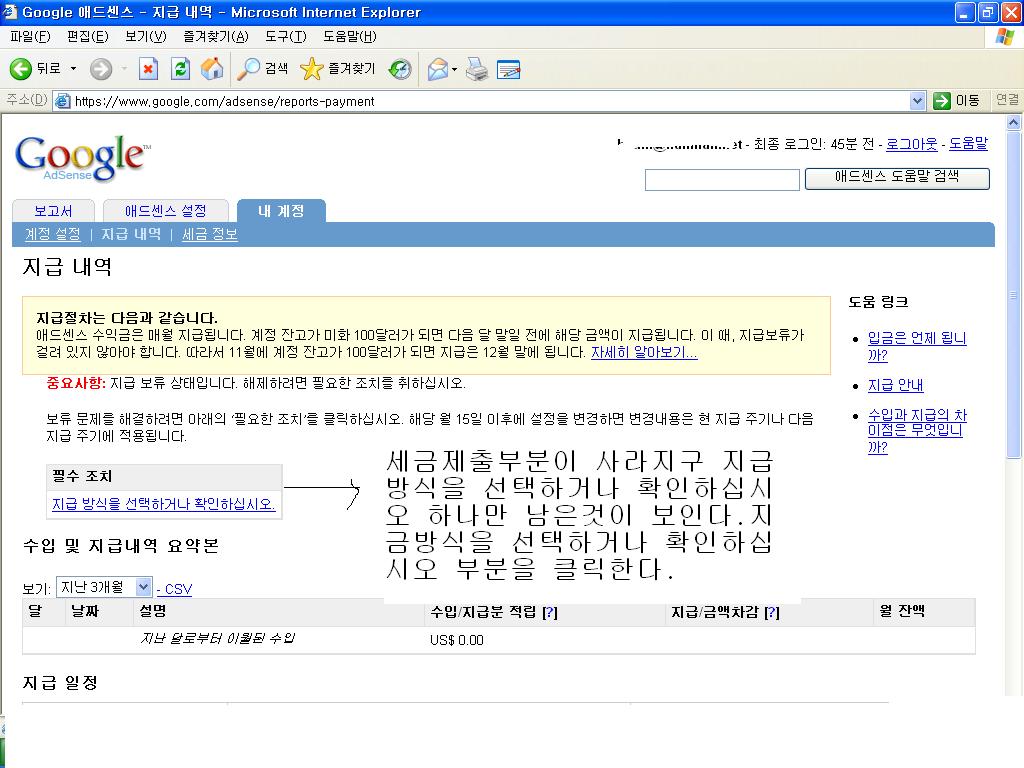
Task: Click 지급 방식을 선택하거나 확인하십시오 link
Action: click(163, 504)
